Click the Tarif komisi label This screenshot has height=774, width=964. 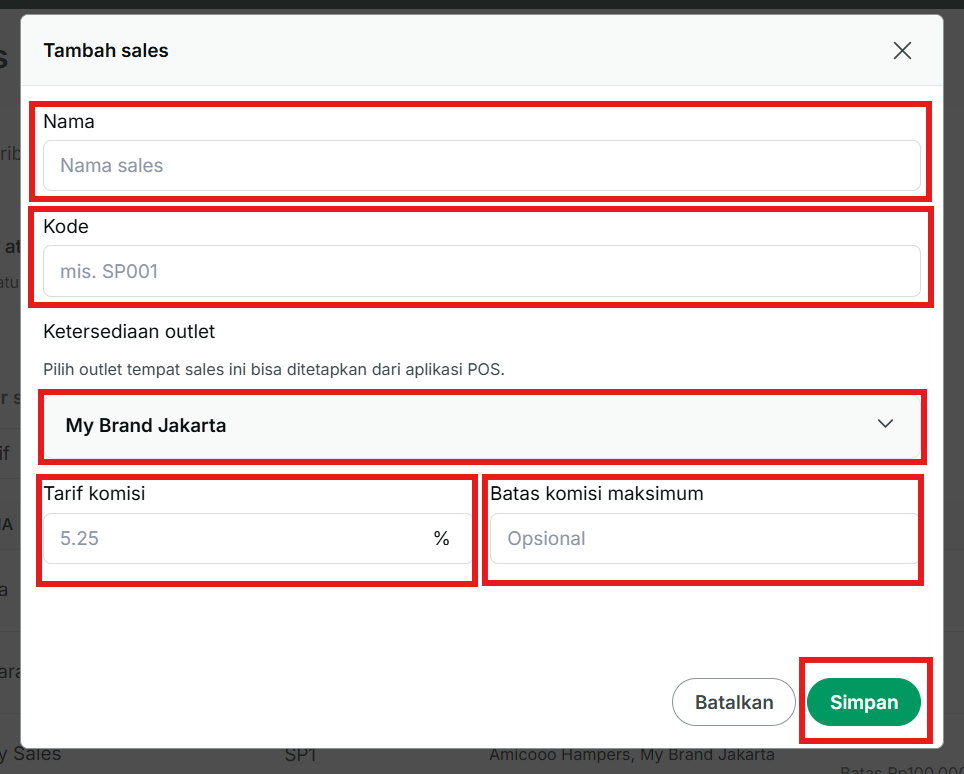pyautogui.click(x=95, y=494)
